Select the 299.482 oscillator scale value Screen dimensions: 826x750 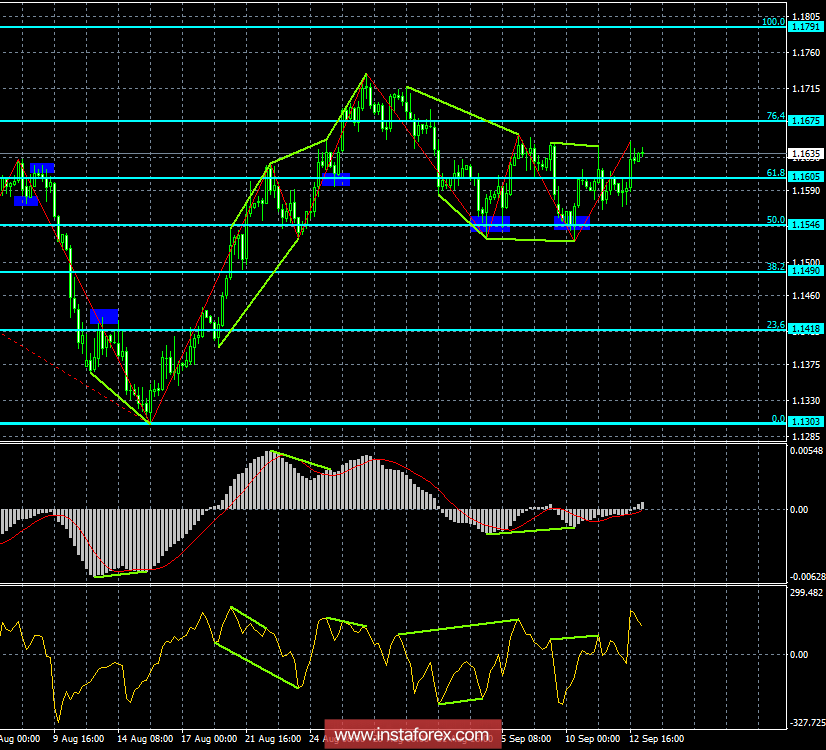(806, 592)
